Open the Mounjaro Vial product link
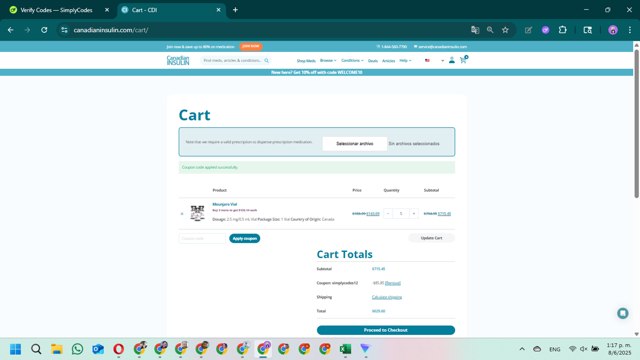The width and height of the screenshot is (640, 360). point(224,204)
